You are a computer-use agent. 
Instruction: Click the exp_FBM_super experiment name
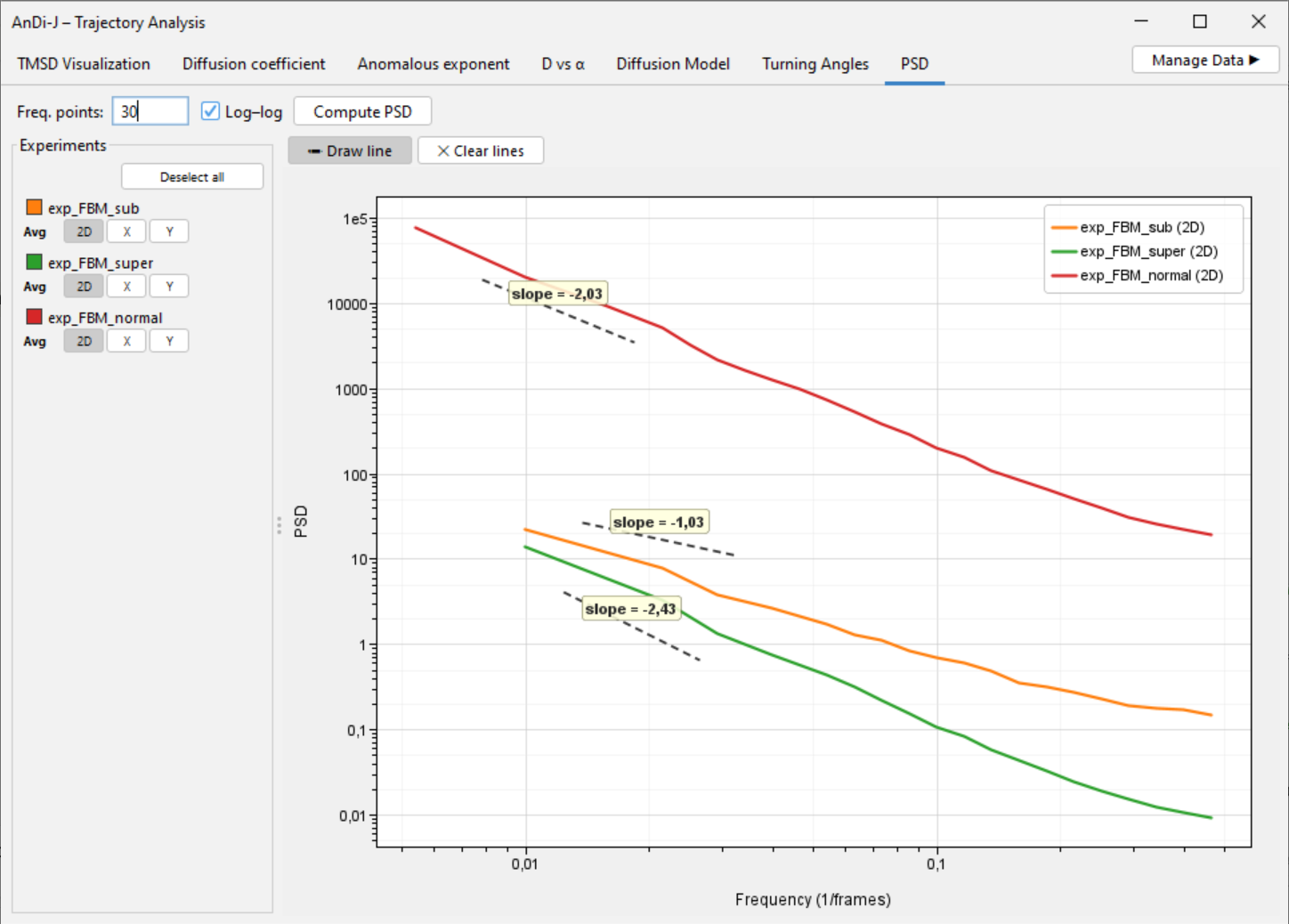(x=101, y=263)
